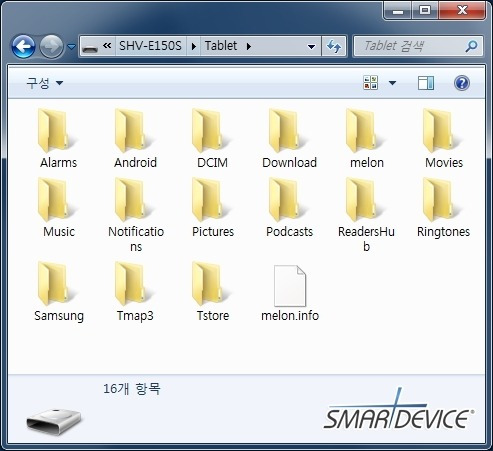
Task: Open the Notifications folder icon
Action: pyautogui.click(x=135, y=200)
